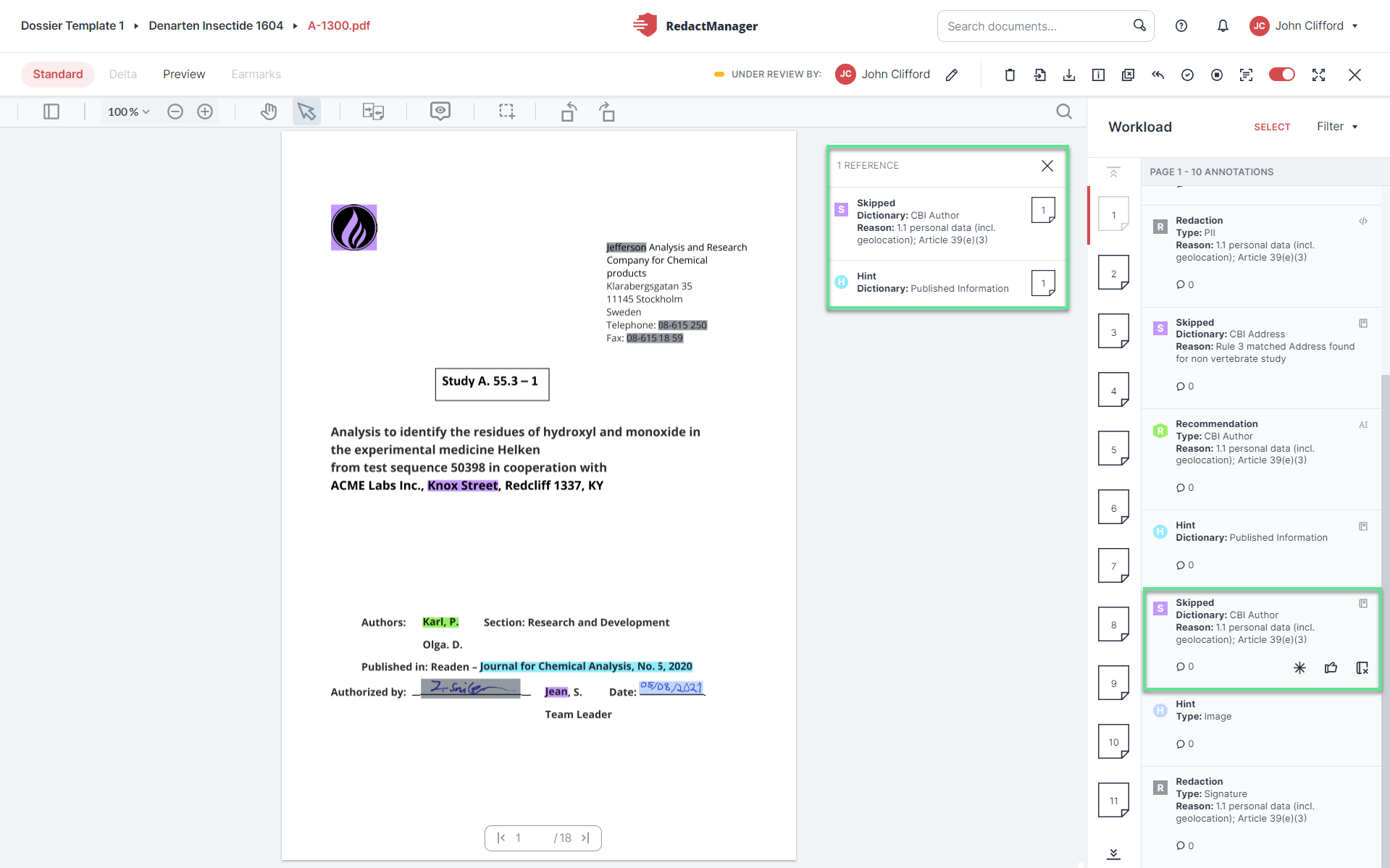Close the 1 Reference popup

point(1047,166)
